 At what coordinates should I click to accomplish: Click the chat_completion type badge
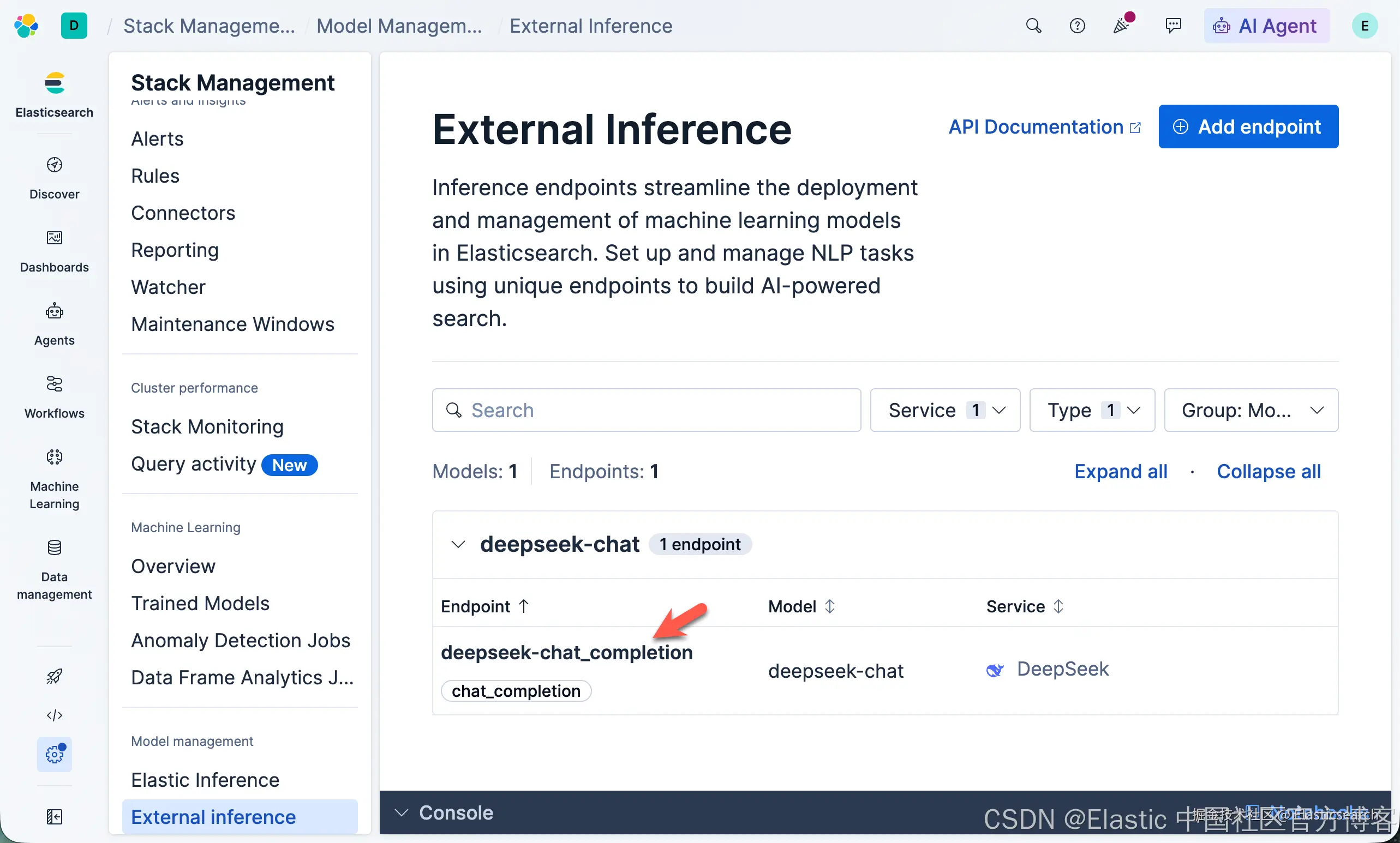click(x=516, y=691)
